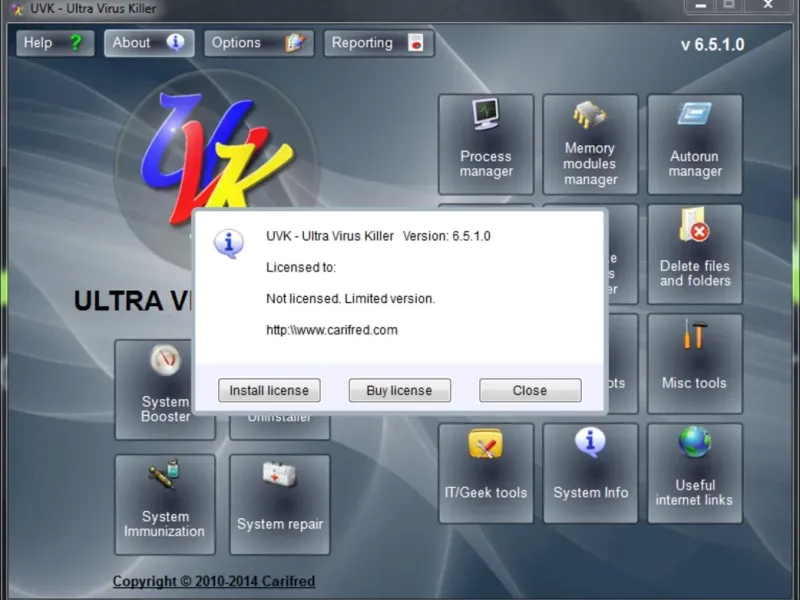Open Delete files and folders tool

[695, 254]
